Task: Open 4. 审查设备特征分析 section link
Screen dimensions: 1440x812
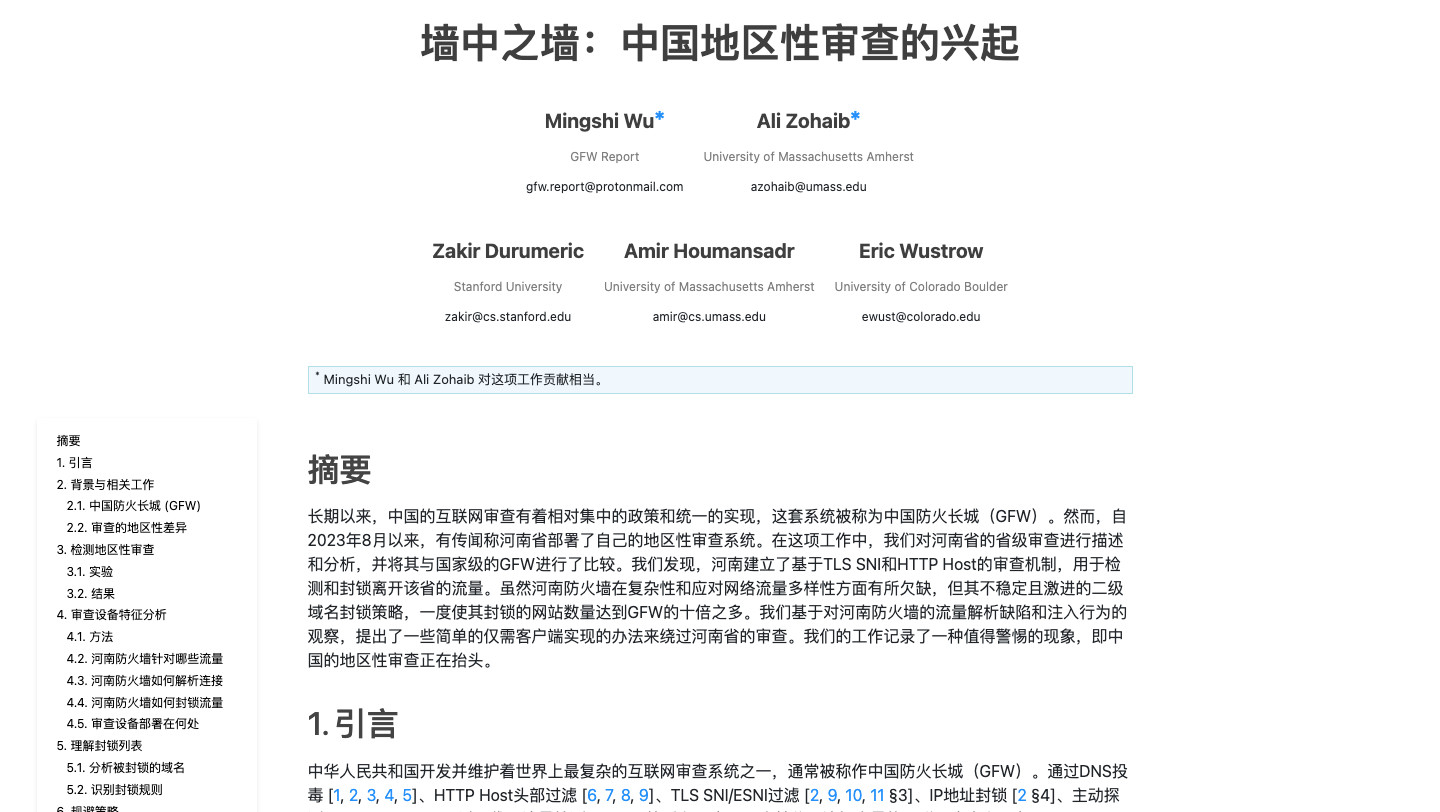Action: (111, 615)
